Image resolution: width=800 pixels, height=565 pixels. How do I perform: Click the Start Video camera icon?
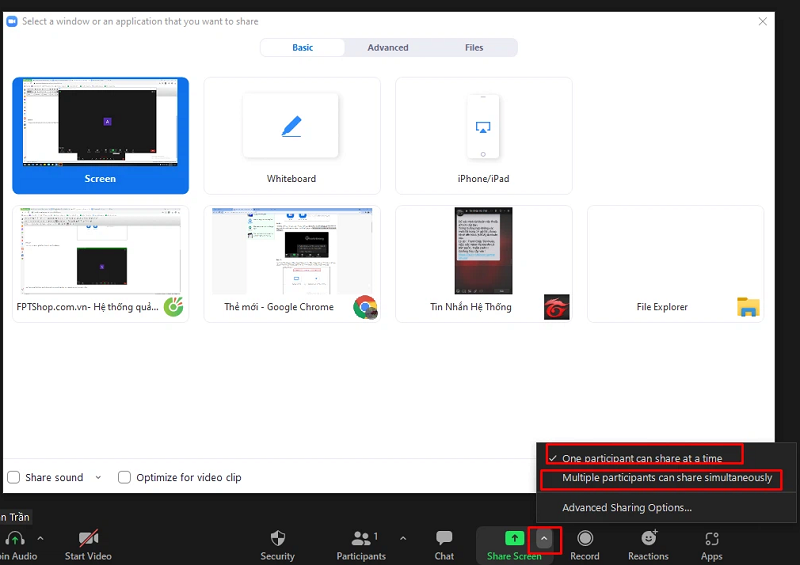coord(88,539)
